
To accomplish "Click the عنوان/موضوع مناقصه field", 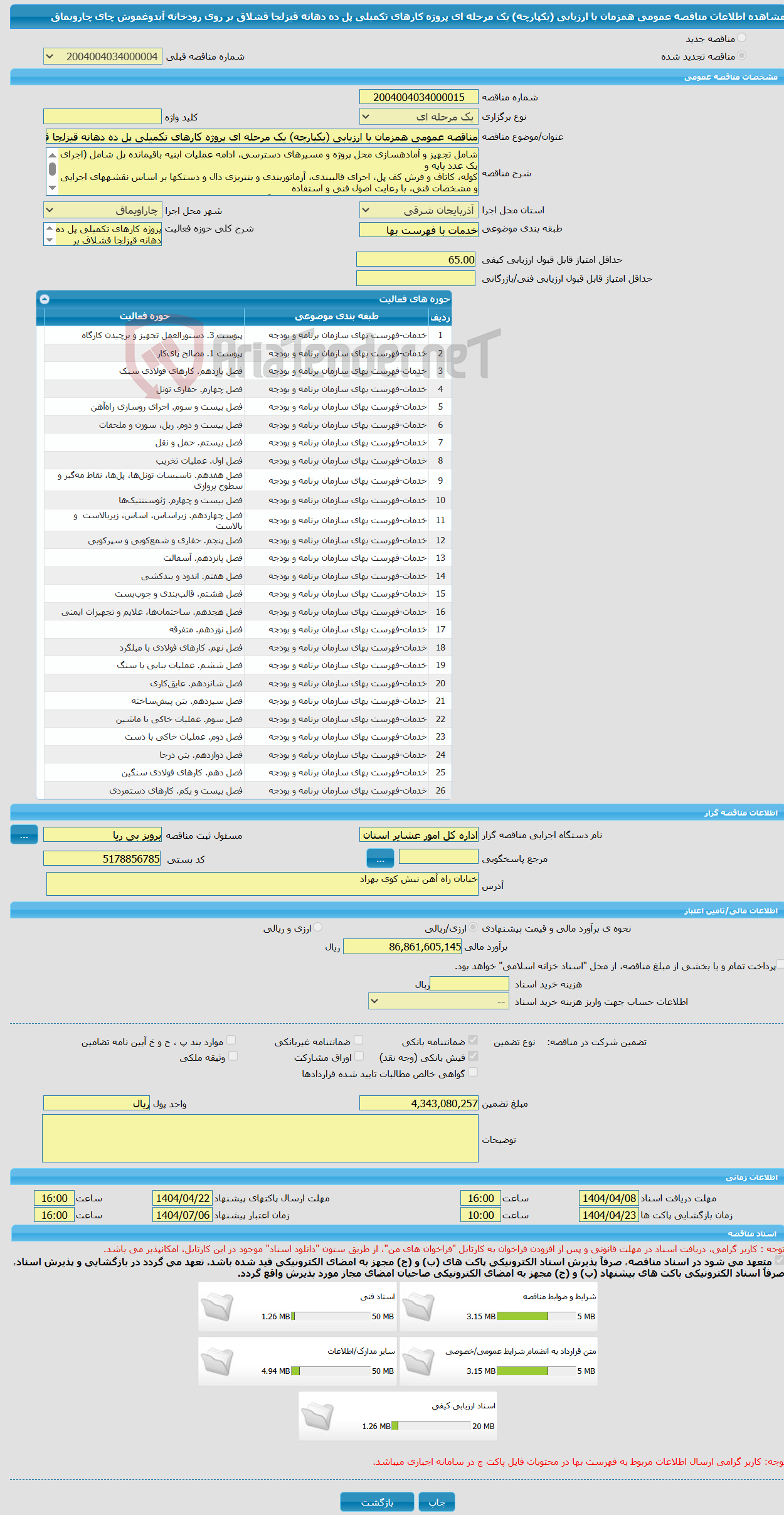I will 262,137.
